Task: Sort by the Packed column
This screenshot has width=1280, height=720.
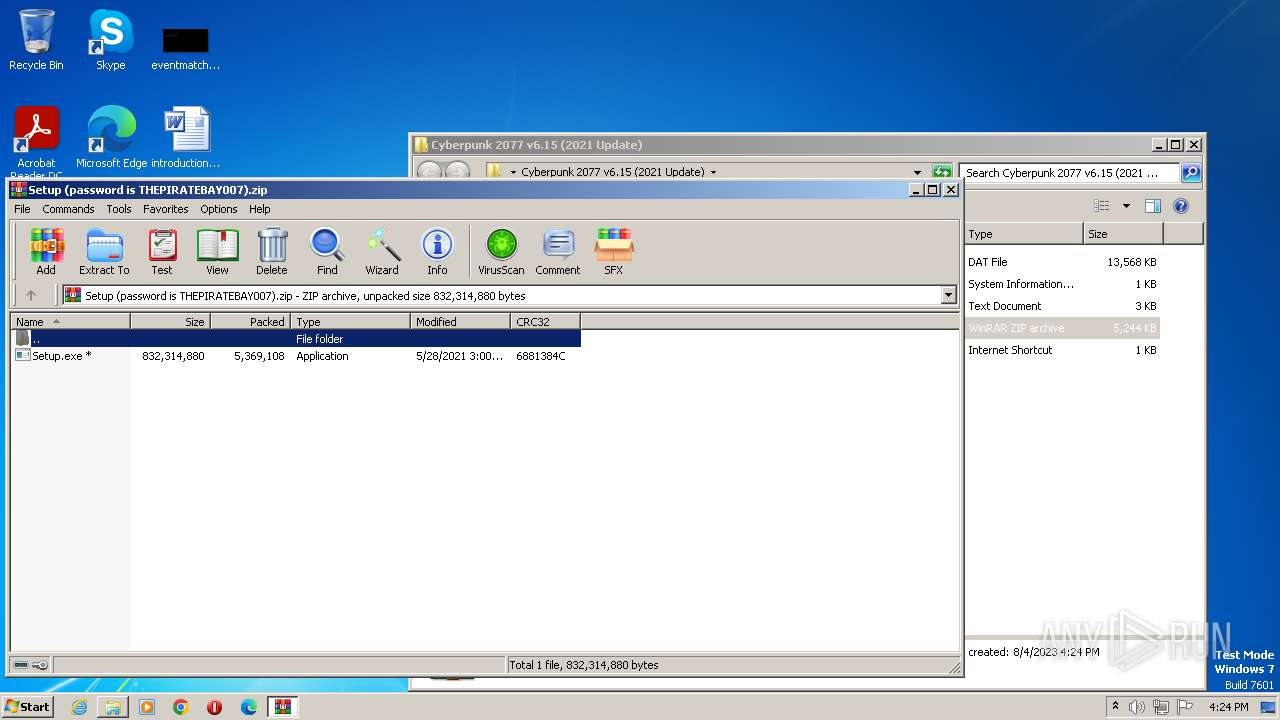Action: pyautogui.click(x=250, y=322)
